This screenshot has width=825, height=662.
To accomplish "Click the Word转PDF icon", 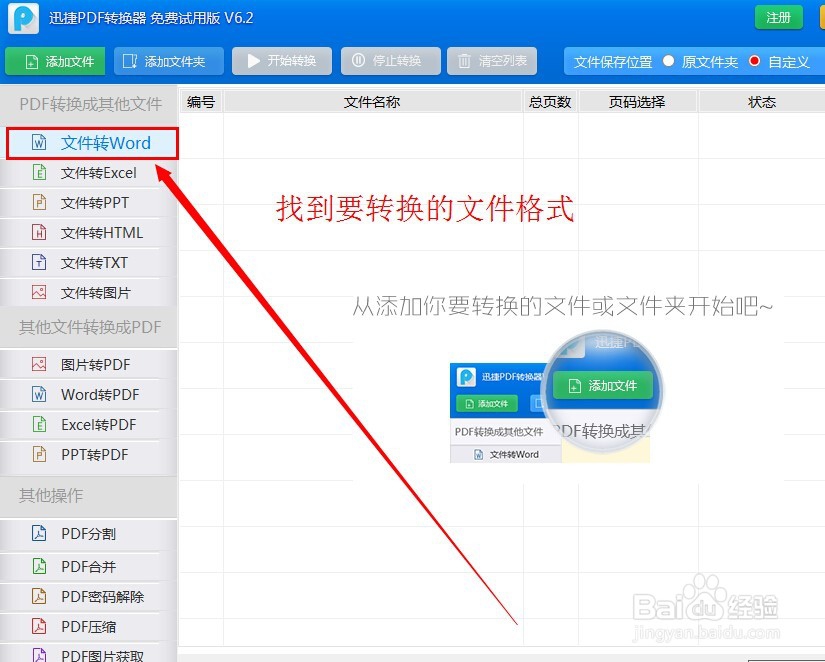I will pyautogui.click(x=39, y=394).
